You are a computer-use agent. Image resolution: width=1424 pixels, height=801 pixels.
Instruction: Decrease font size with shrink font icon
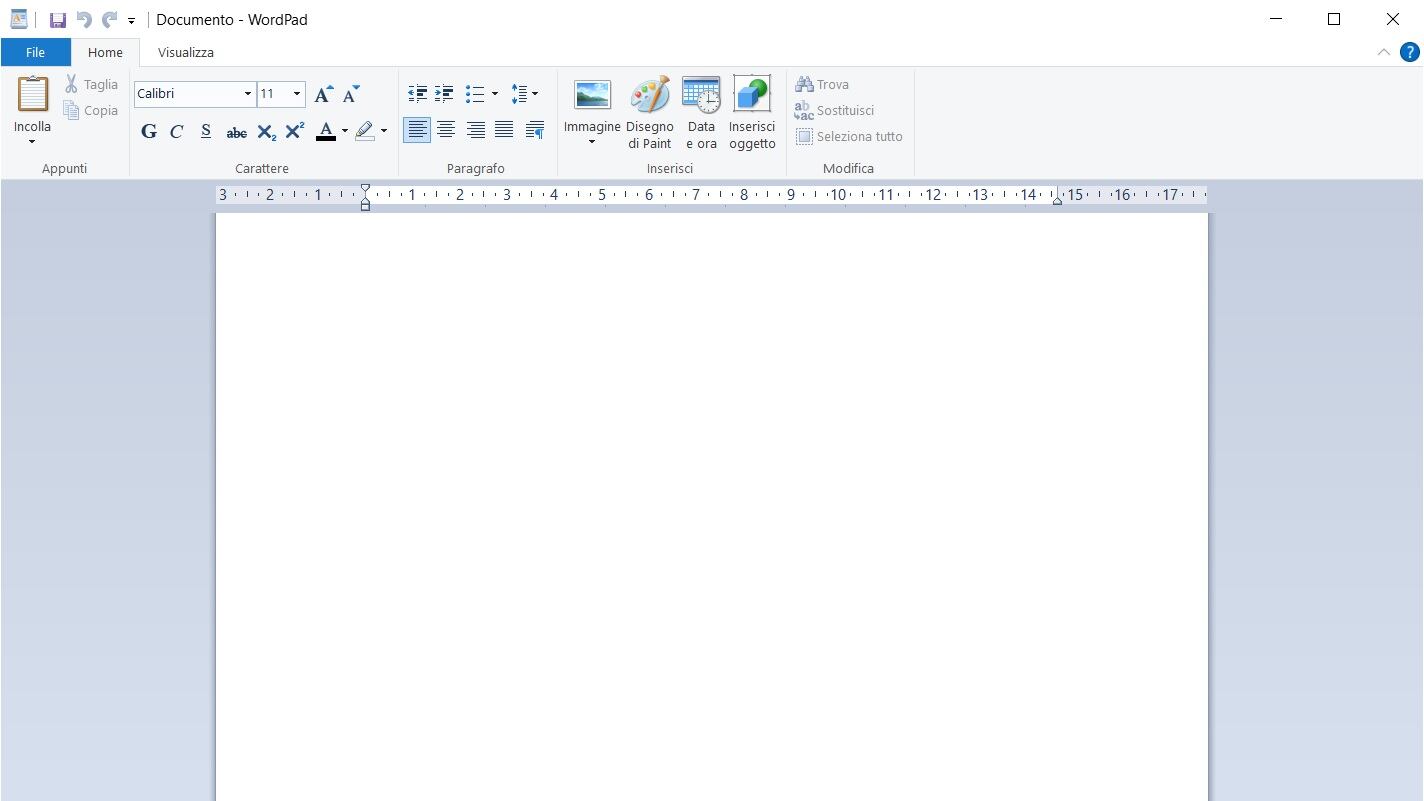[351, 94]
